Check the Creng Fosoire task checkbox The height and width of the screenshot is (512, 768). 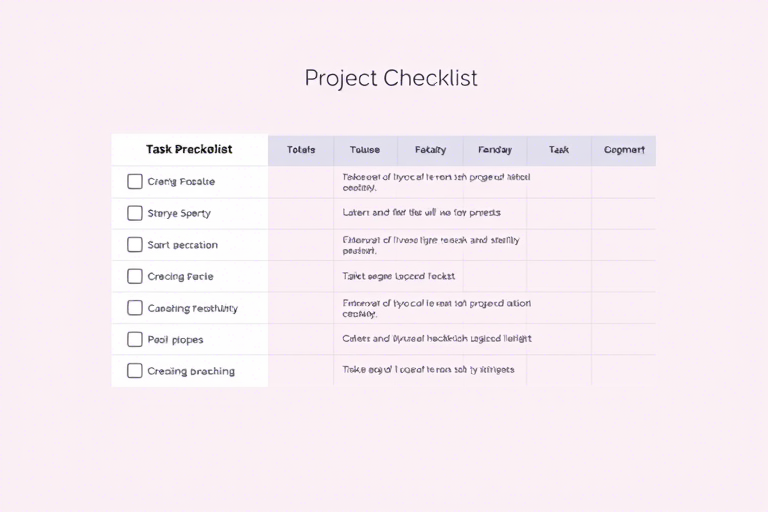[135, 181]
